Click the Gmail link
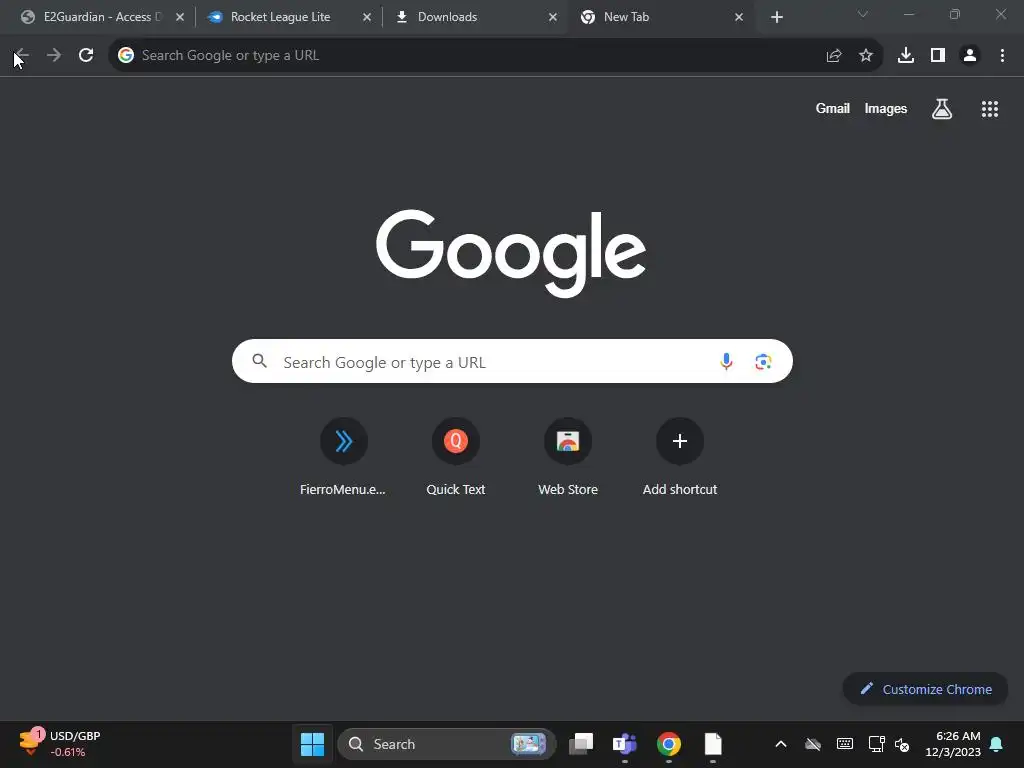This screenshot has width=1024, height=768. [833, 108]
